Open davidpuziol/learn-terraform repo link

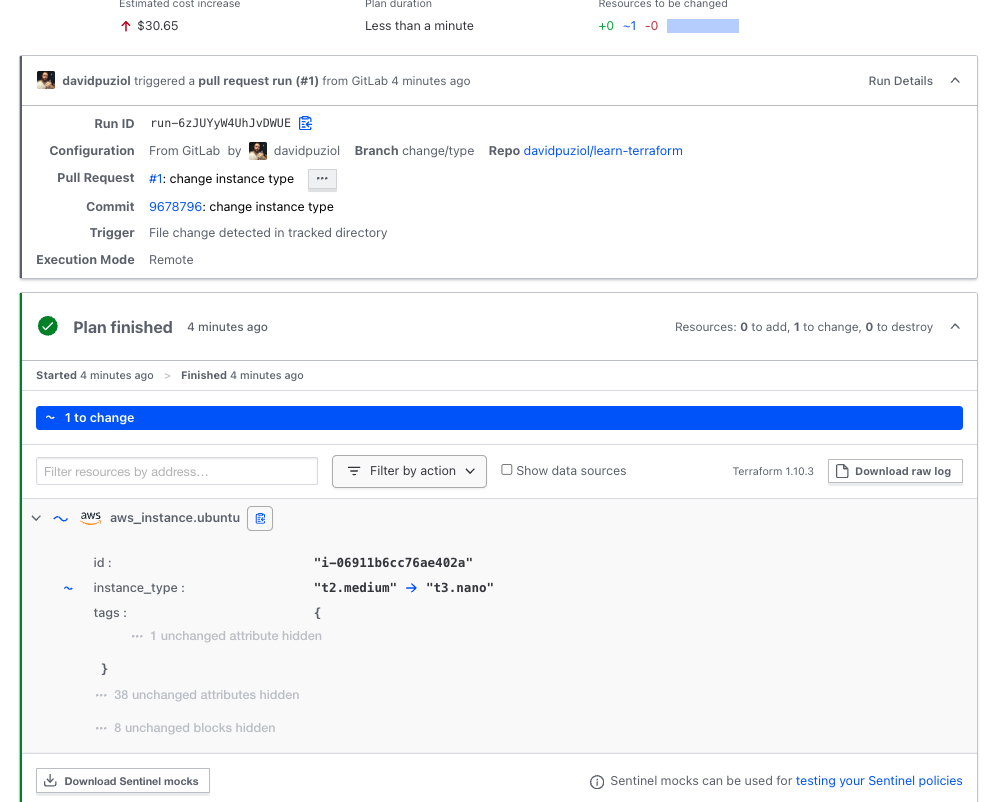[x=603, y=151]
